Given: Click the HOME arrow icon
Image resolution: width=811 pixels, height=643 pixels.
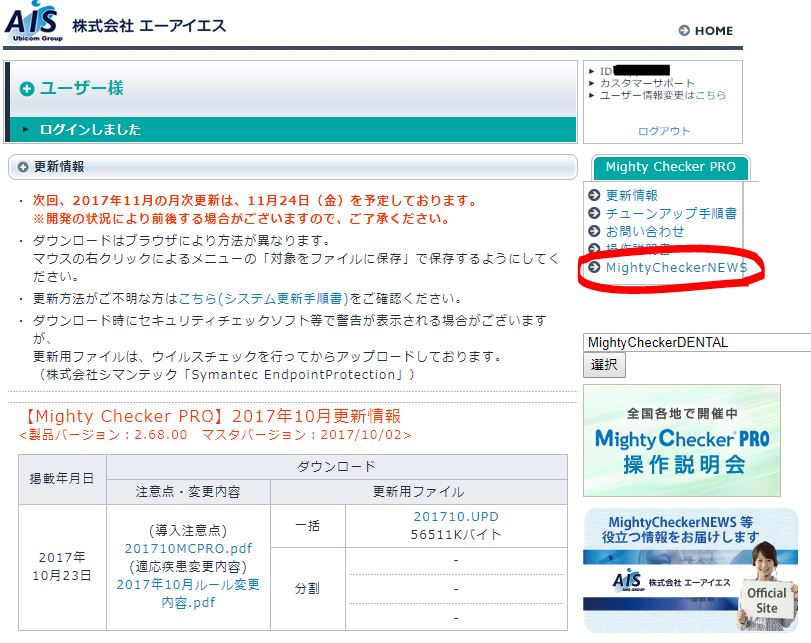Looking at the screenshot, I should [x=684, y=31].
